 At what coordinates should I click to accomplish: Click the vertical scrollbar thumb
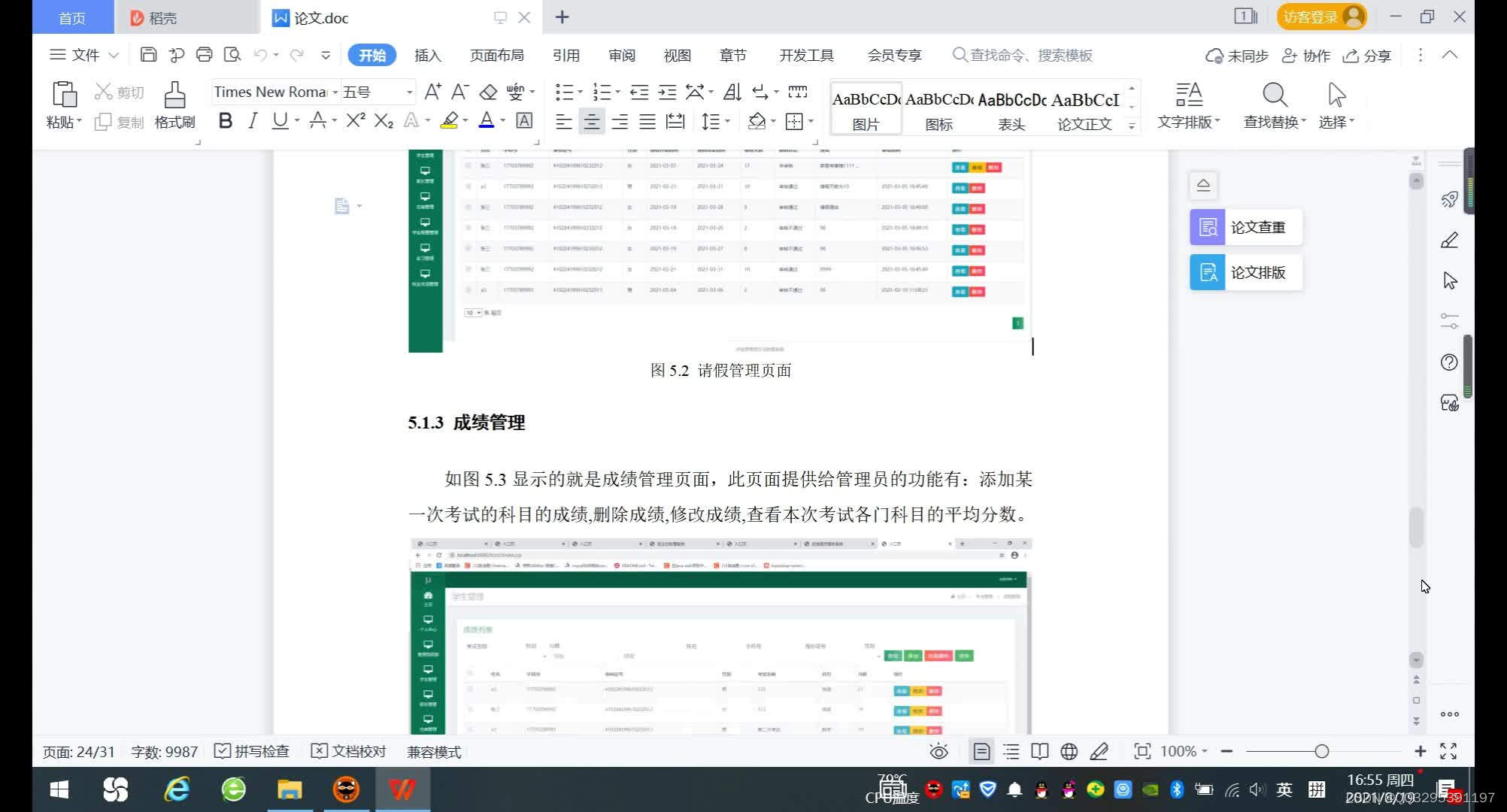coord(1416,527)
